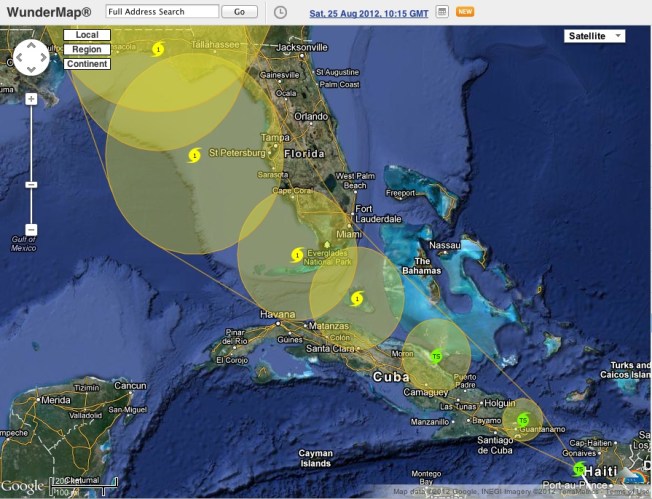Switch to the Region zoom level

point(86,49)
